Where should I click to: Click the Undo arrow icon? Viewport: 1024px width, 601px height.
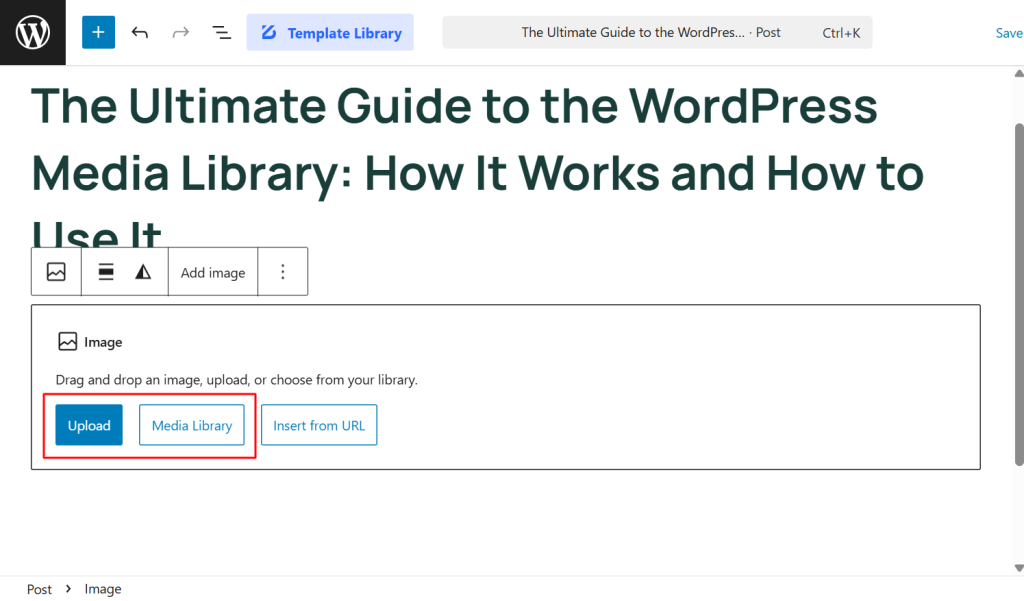click(140, 31)
